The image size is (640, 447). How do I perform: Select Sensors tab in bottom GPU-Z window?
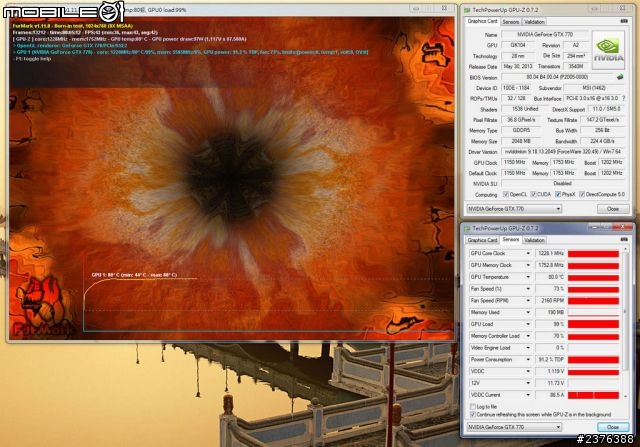[511, 240]
